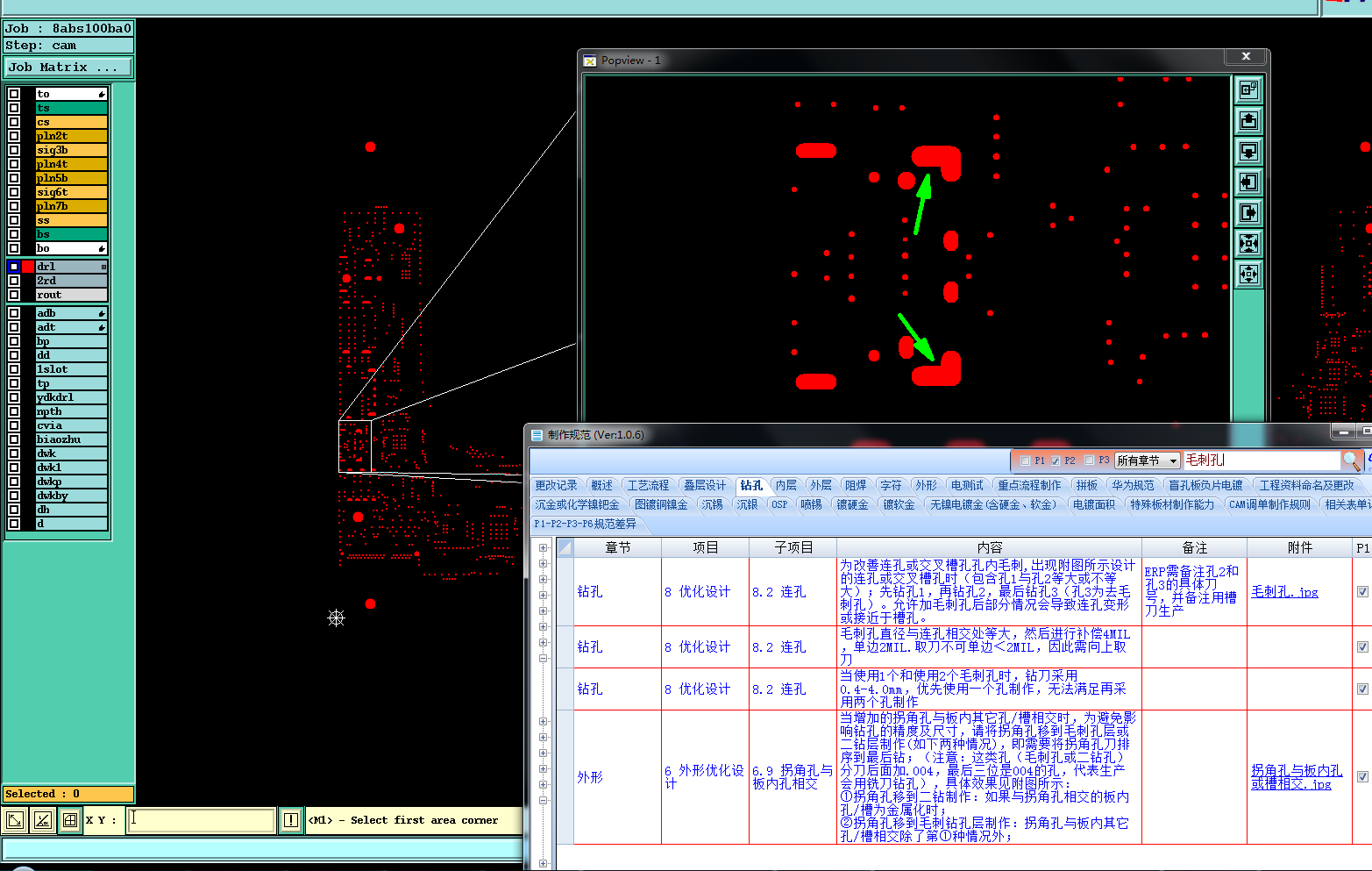Open the 毛刺孔.jpg attachment link
The width and height of the screenshot is (1372, 871).
(x=1284, y=592)
